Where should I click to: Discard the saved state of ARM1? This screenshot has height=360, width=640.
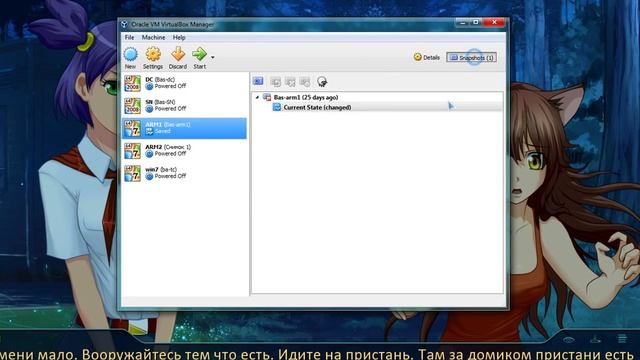[x=178, y=58]
